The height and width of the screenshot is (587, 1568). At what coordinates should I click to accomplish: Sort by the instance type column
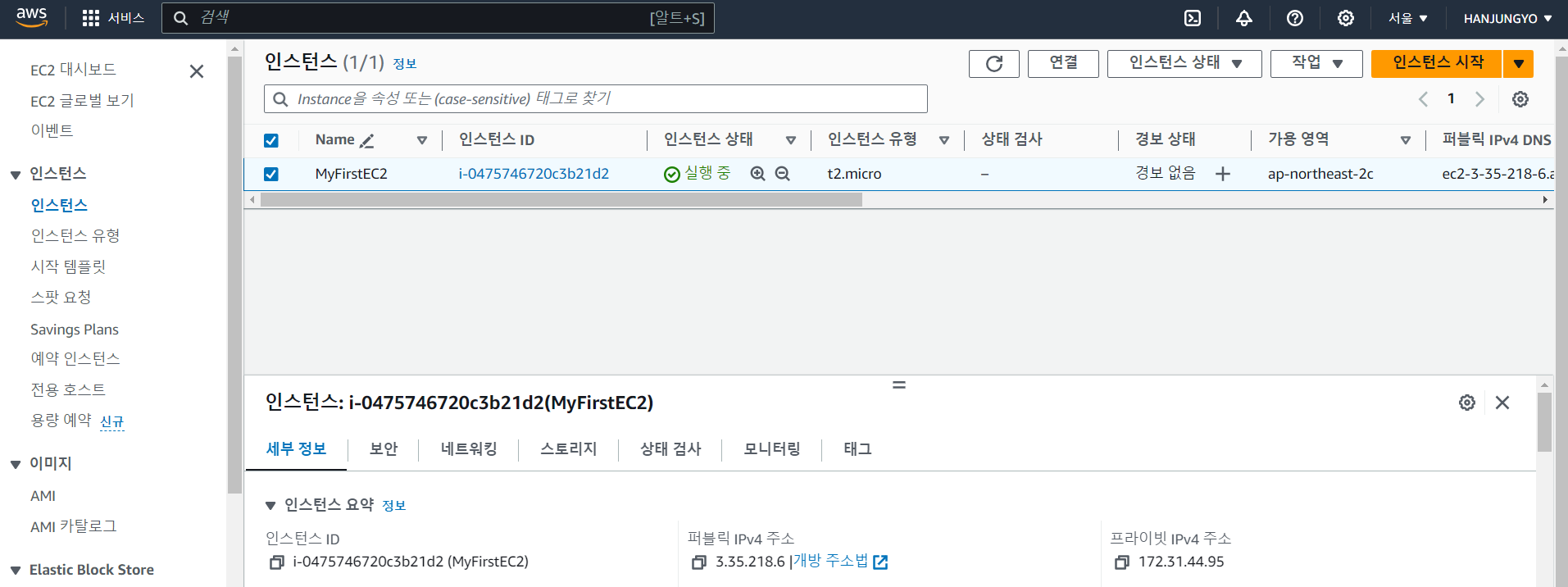tap(944, 140)
